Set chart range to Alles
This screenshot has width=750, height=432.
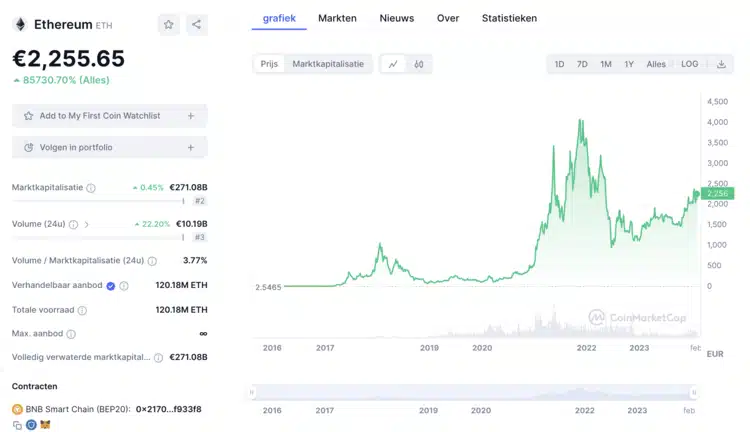coord(656,64)
